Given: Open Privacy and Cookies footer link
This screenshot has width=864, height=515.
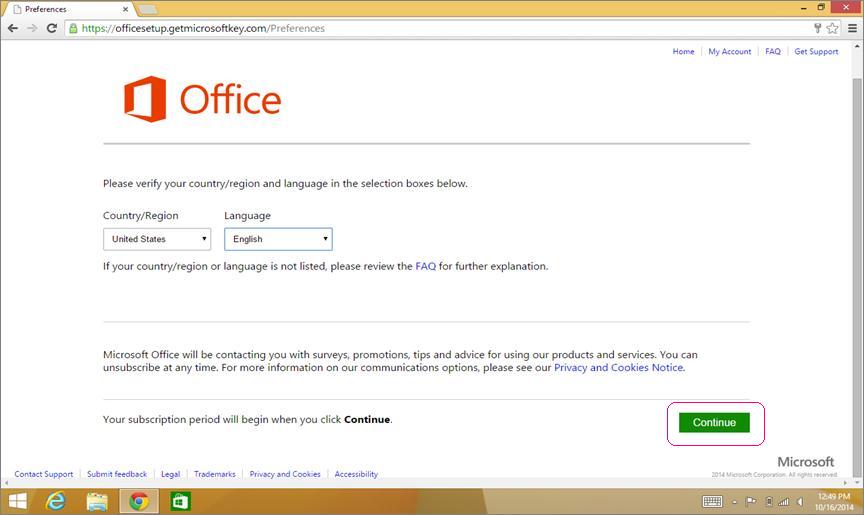Looking at the screenshot, I should click(285, 474).
